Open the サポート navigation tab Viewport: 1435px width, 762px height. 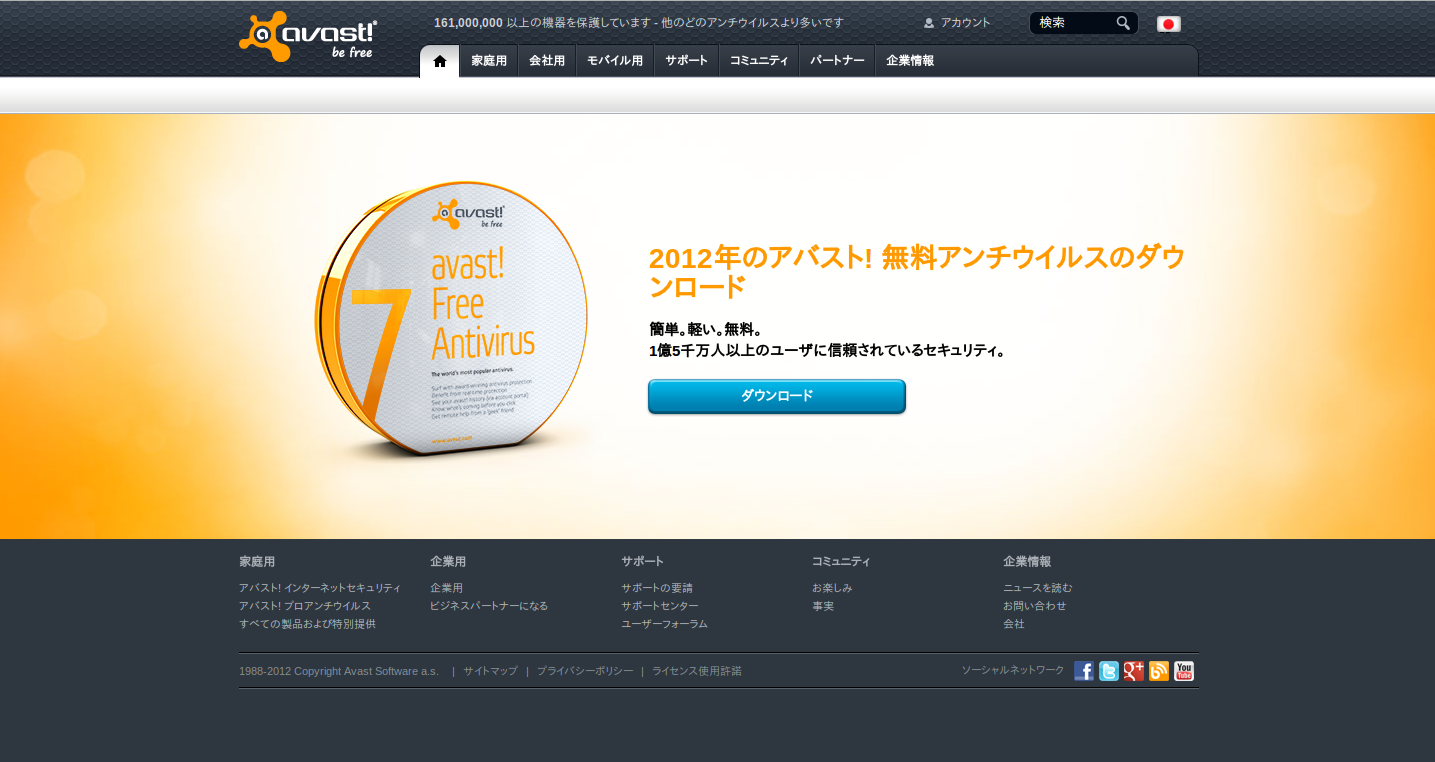coord(687,61)
